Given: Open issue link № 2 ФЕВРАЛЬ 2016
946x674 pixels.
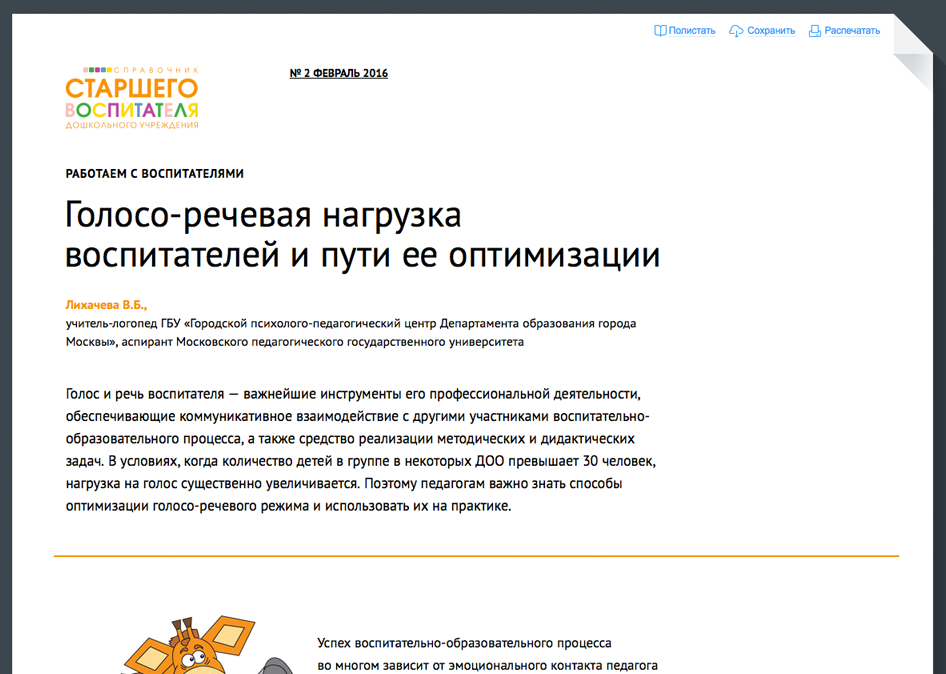Looking at the screenshot, I should click(338, 73).
